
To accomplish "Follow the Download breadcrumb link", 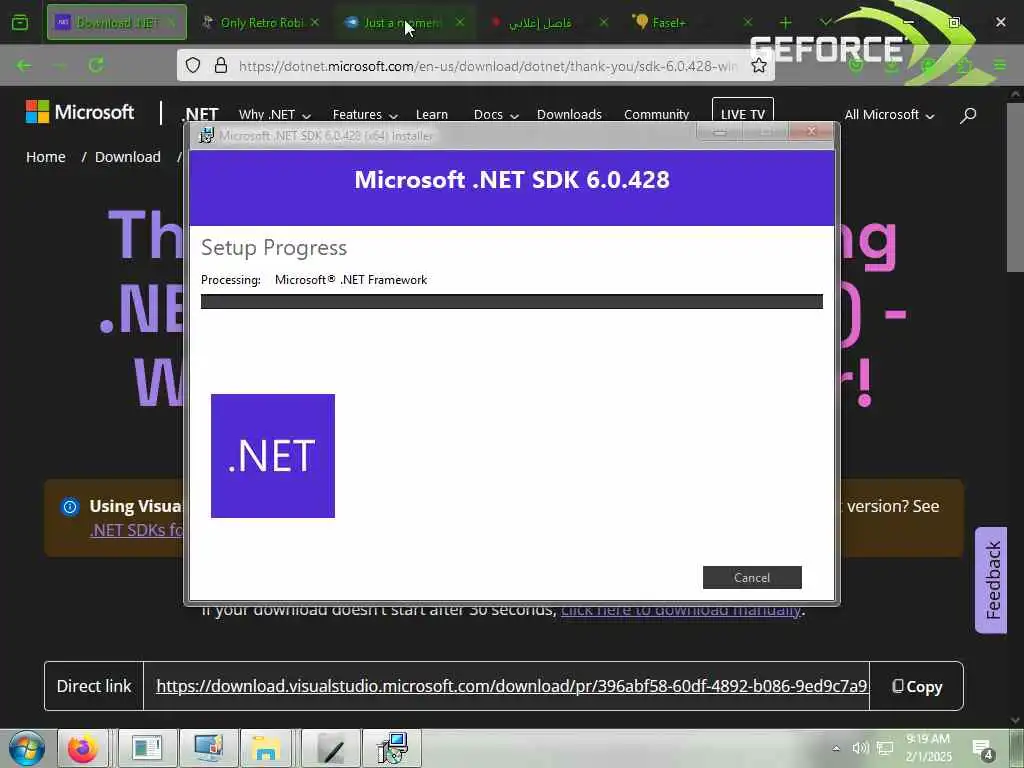I will click(128, 157).
